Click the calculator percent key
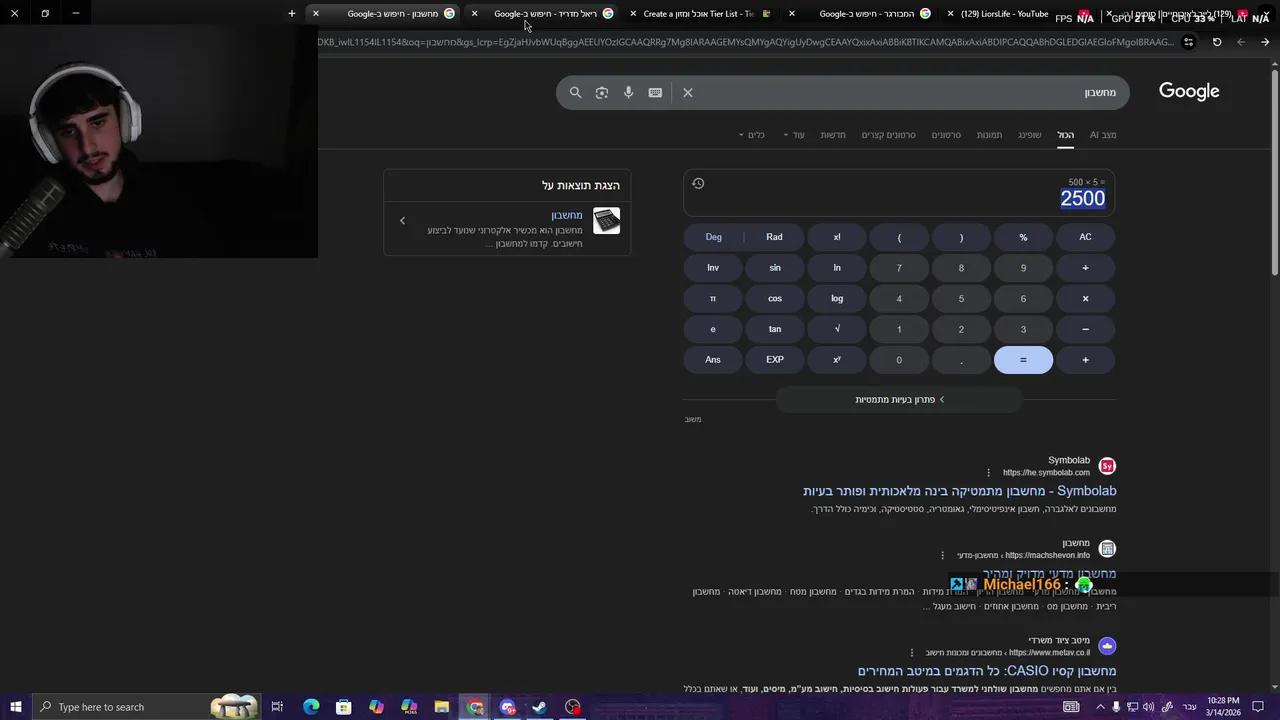Viewport: 1280px width, 720px height. (1023, 237)
